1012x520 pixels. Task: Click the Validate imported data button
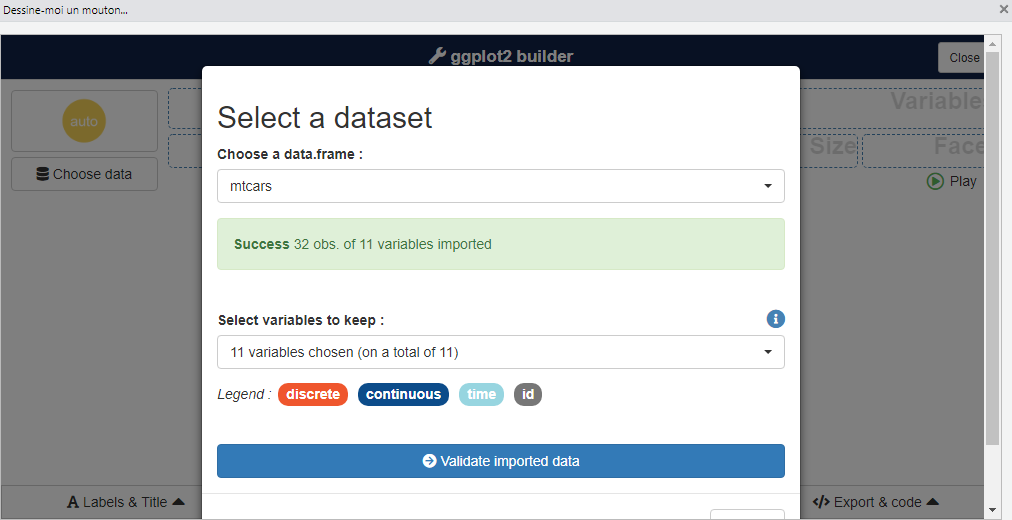[500, 461]
